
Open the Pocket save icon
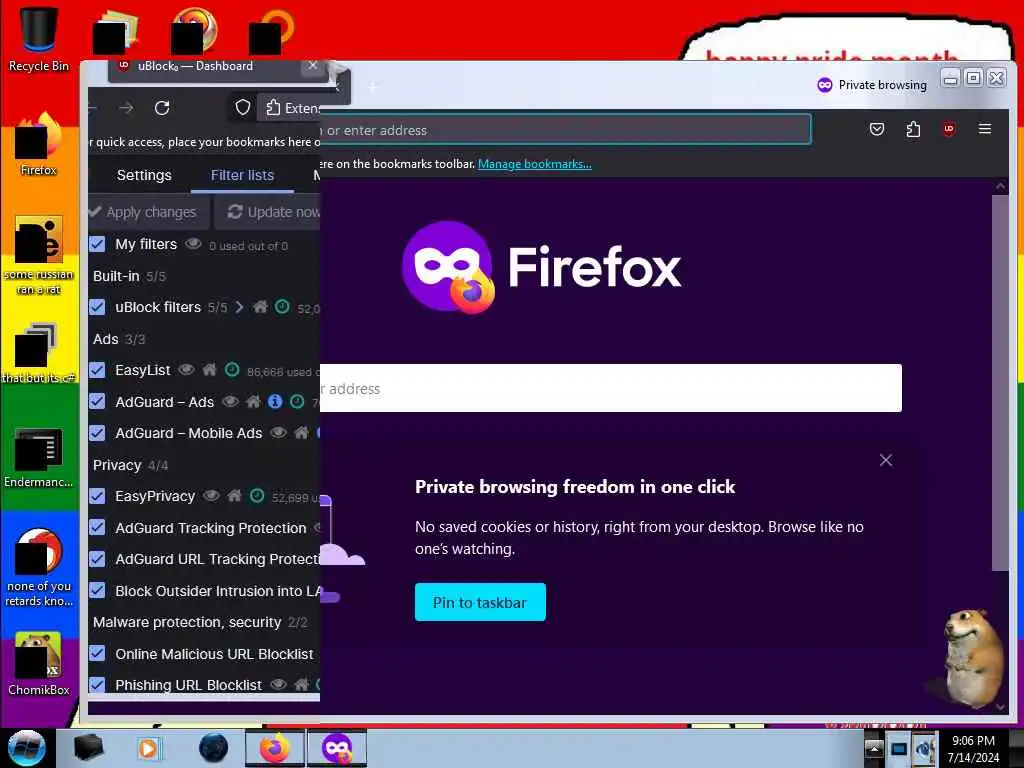(x=877, y=129)
